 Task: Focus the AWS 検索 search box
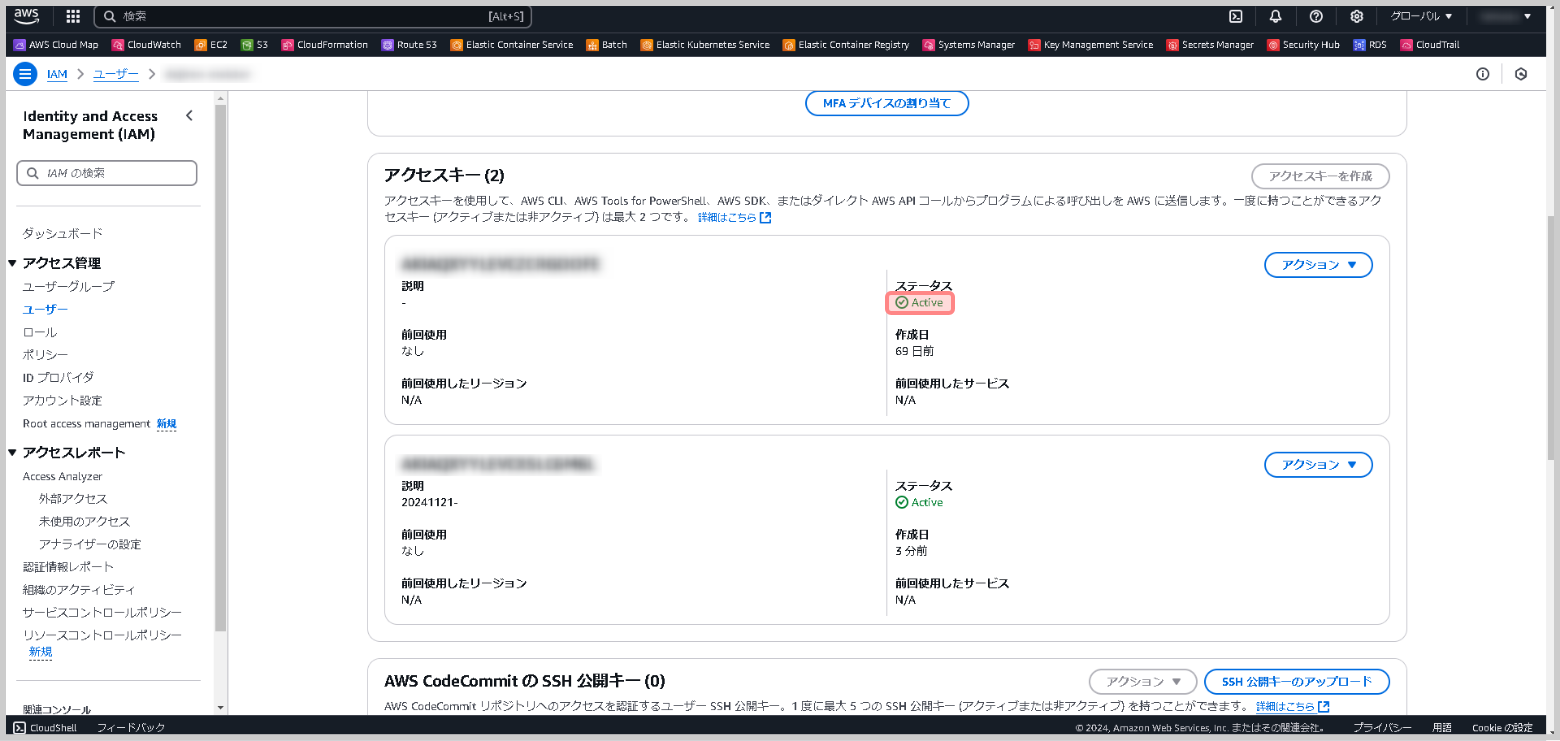tap(314, 16)
